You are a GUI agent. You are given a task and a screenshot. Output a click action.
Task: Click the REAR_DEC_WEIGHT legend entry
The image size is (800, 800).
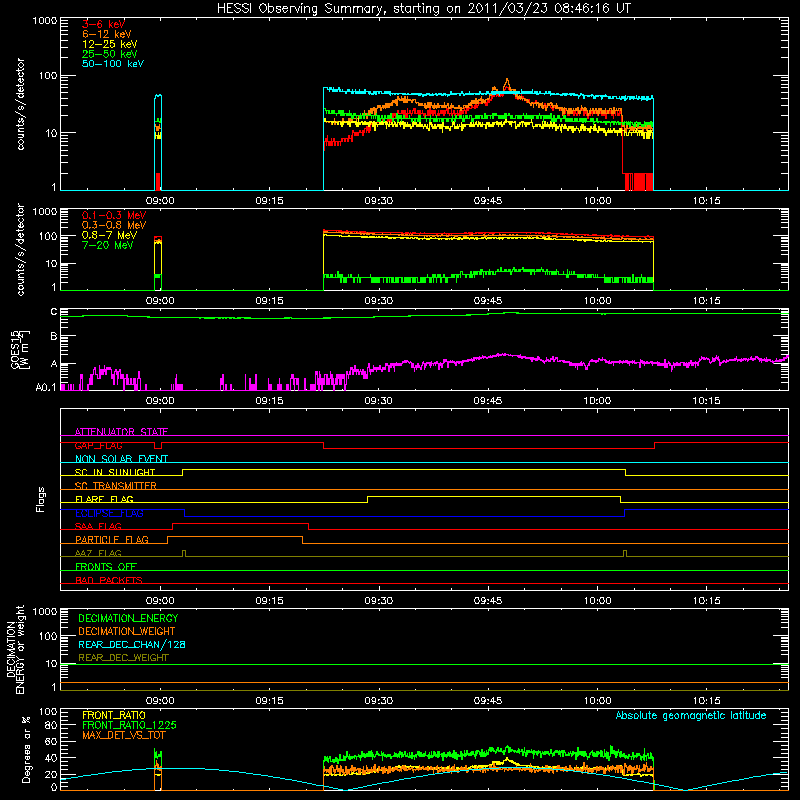pos(123,658)
